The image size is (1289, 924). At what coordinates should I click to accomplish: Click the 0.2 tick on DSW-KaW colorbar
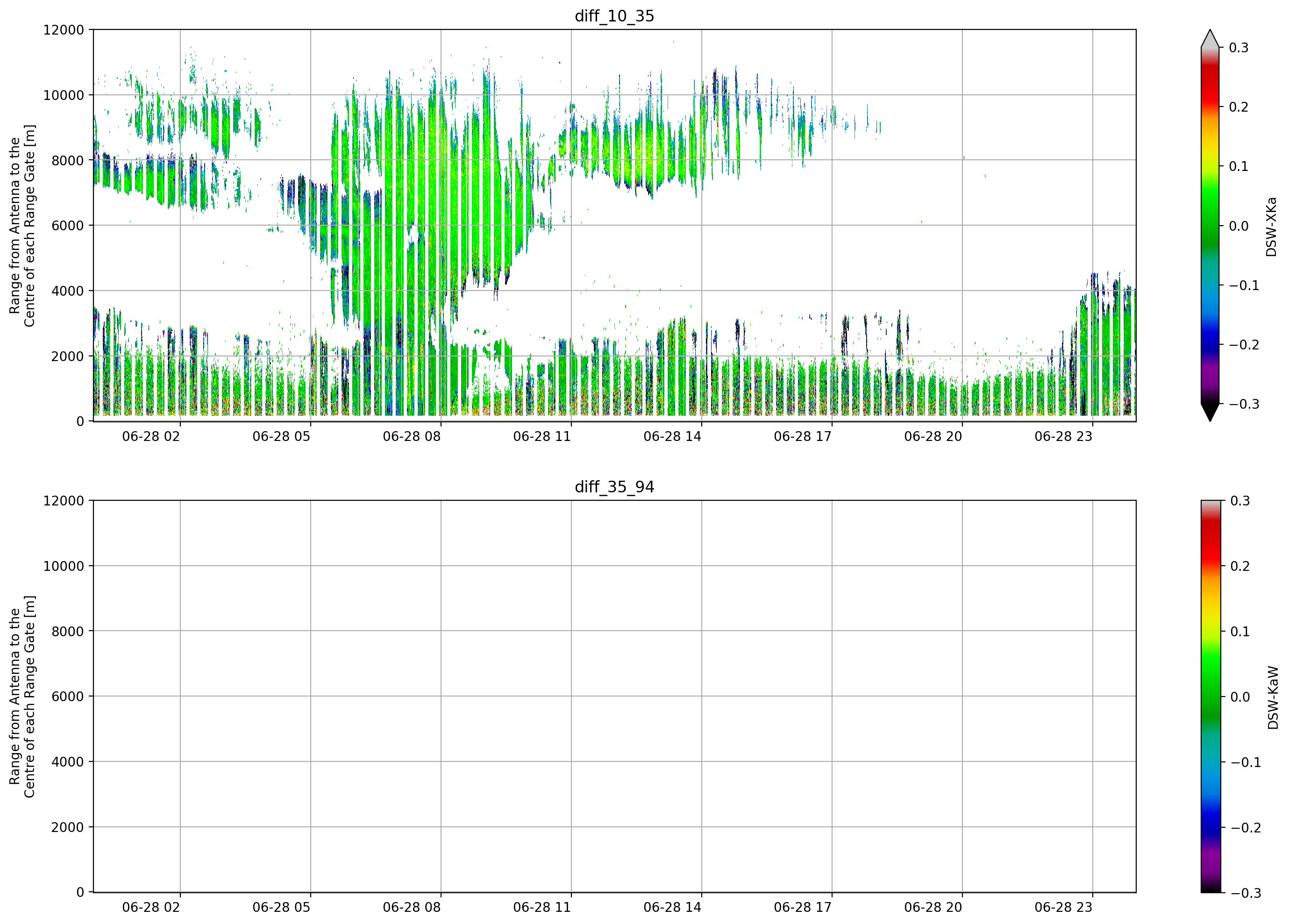[1240, 567]
